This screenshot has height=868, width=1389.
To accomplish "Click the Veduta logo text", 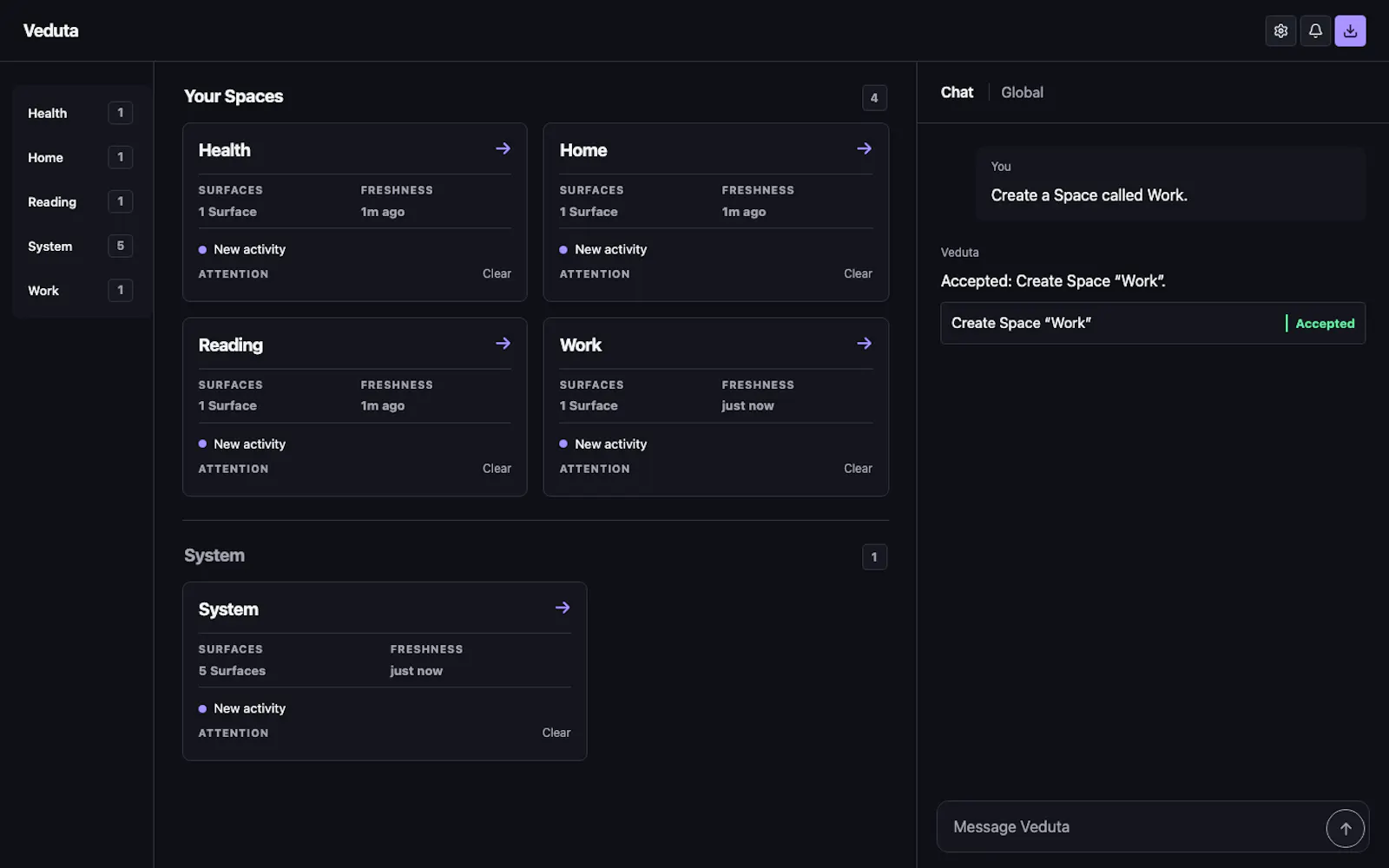I will (50, 30).
